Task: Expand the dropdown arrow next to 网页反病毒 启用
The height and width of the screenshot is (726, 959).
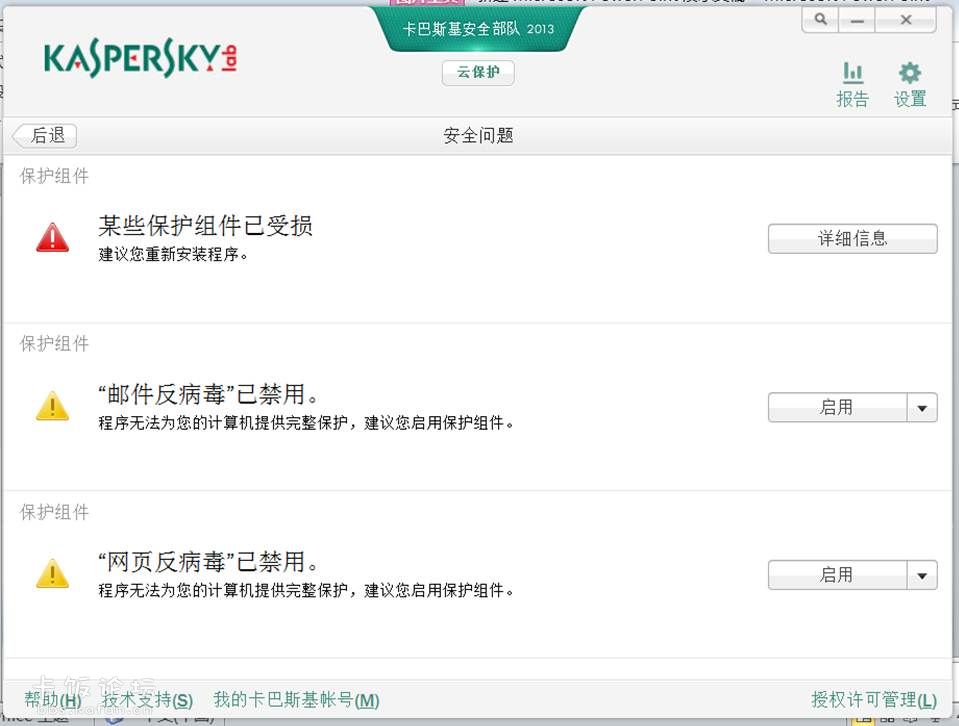Action: click(x=922, y=575)
